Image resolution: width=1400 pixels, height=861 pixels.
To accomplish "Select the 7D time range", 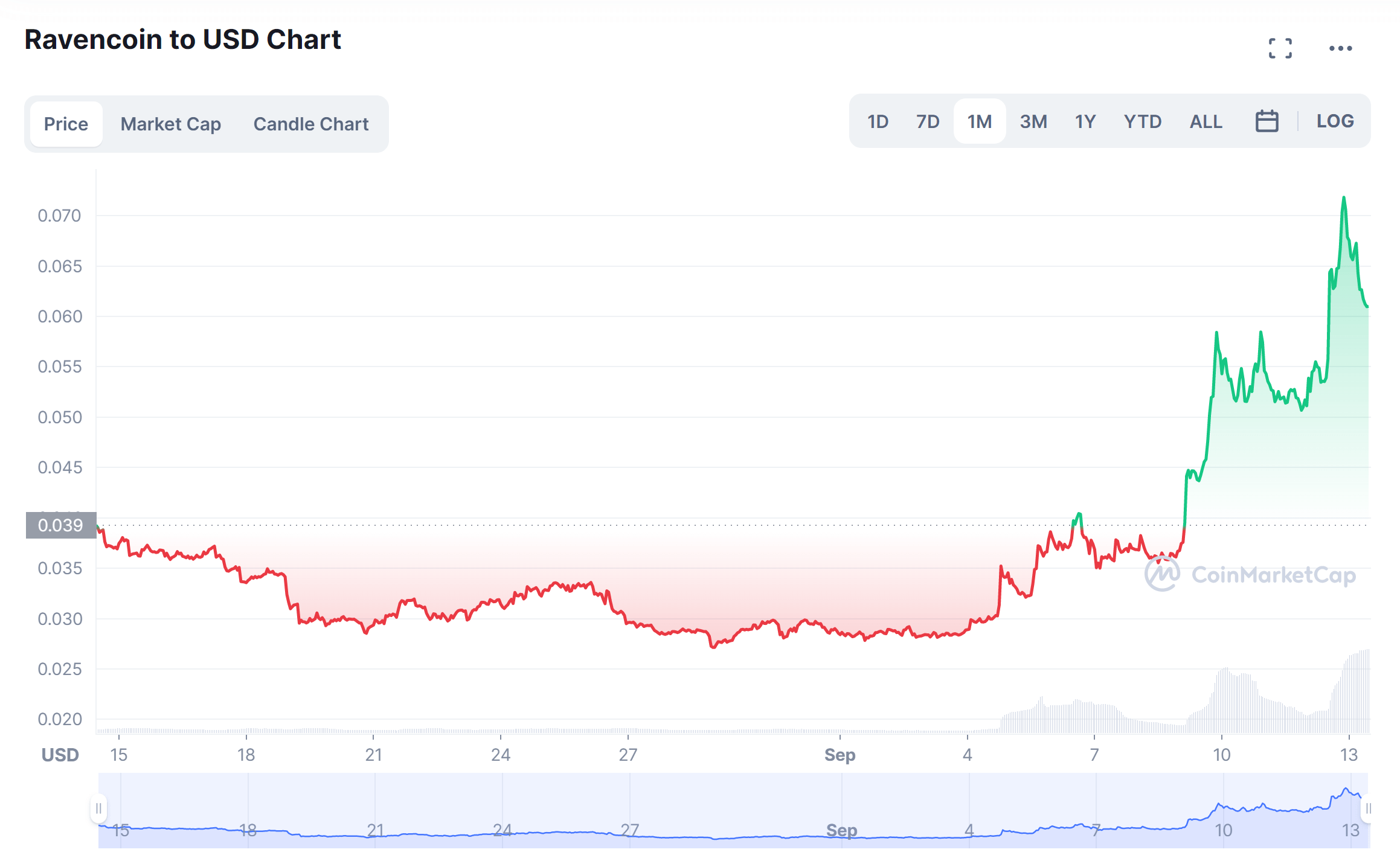I will pos(926,121).
